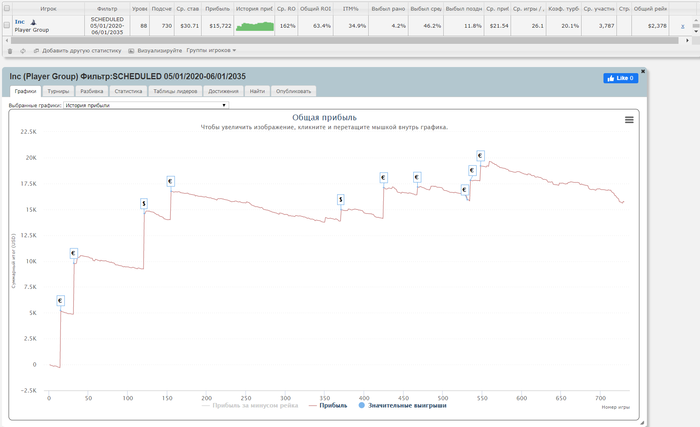Click the $ marker near game 121
The height and width of the screenshot is (427, 700).
pyautogui.click(x=144, y=204)
